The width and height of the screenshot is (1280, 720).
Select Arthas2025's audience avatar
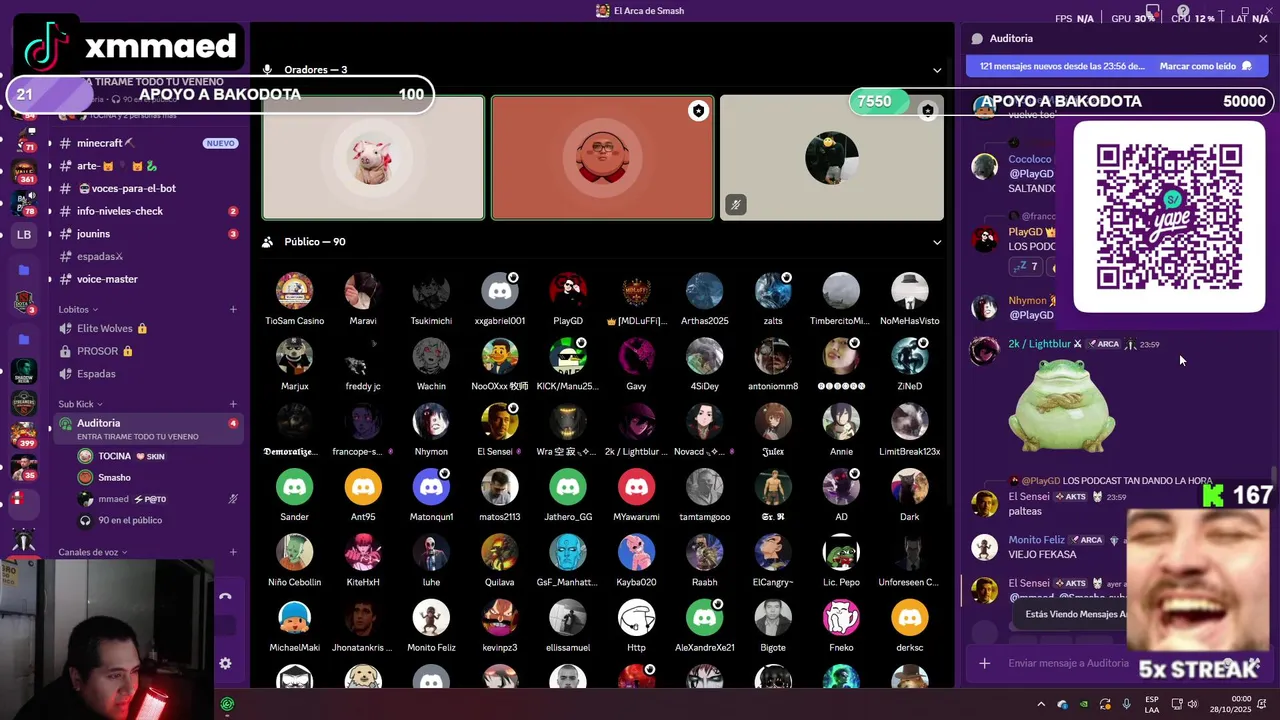pyautogui.click(x=704, y=291)
